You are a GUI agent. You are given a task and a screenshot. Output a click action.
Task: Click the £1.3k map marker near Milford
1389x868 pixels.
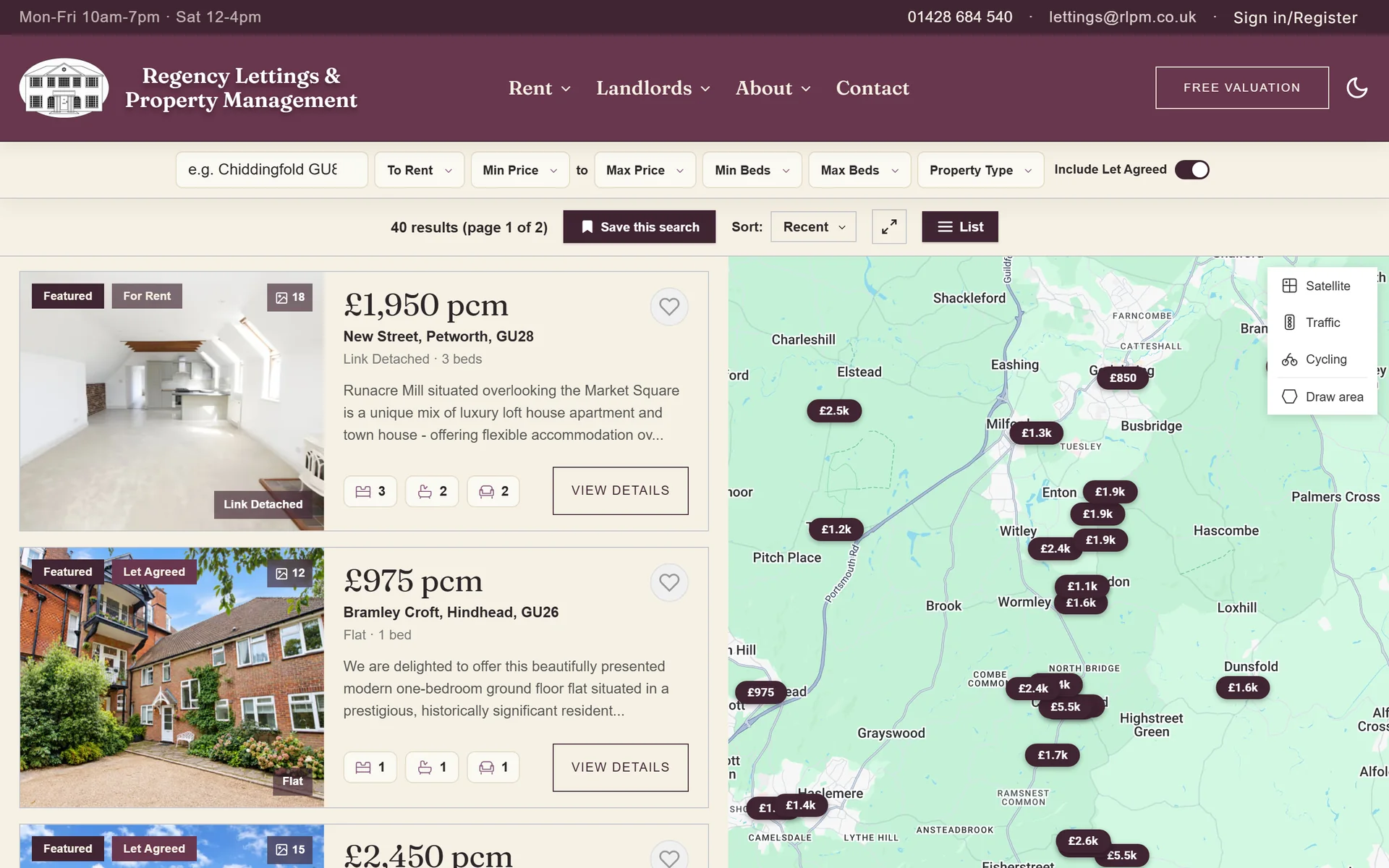point(1036,433)
